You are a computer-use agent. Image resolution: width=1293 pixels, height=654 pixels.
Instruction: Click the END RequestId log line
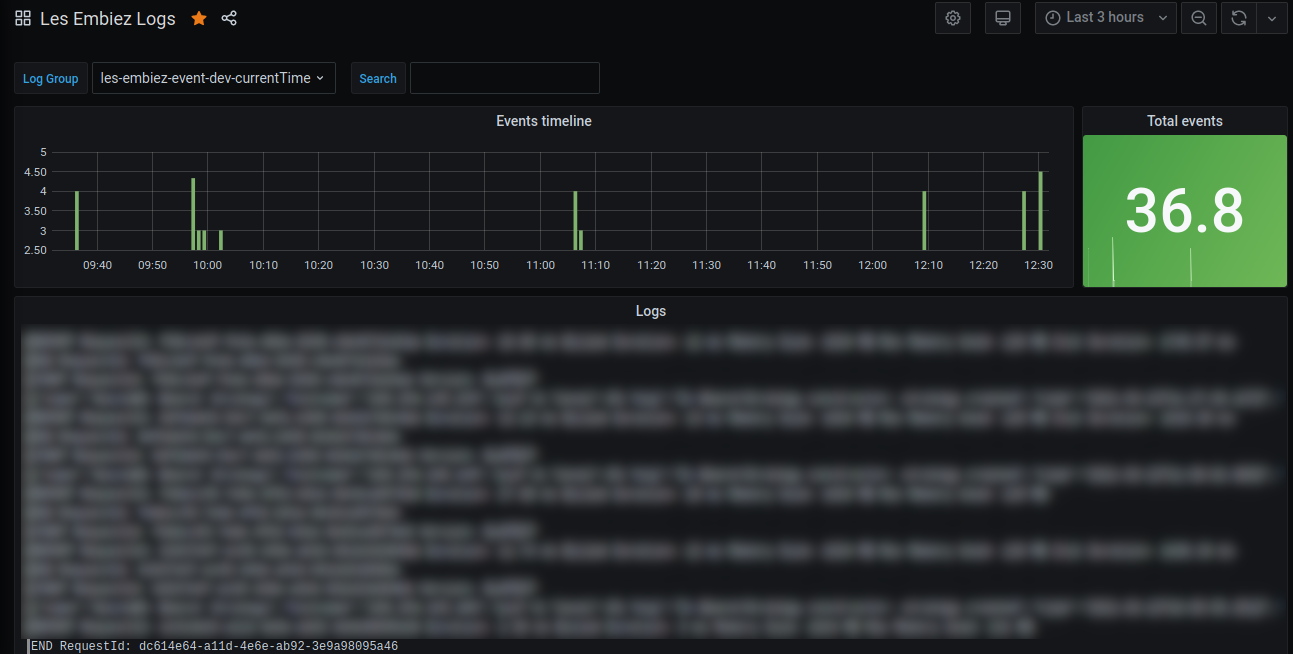coord(215,646)
